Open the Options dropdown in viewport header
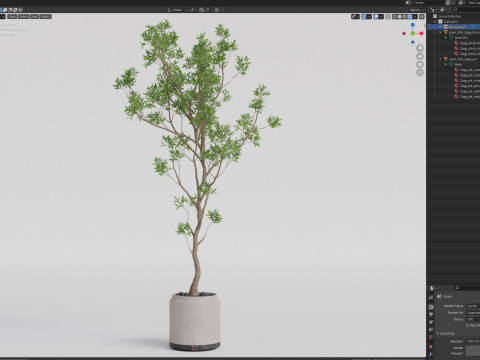Screen dimensions: 480x360 [x=416, y=10]
